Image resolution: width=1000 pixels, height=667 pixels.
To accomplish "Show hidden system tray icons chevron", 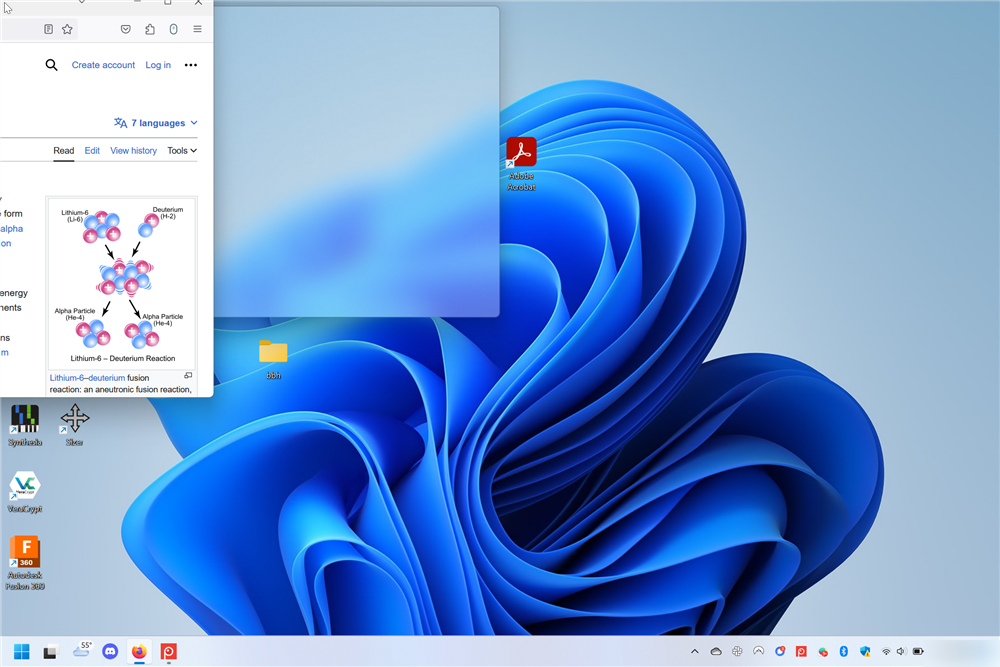I will tap(695, 652).
